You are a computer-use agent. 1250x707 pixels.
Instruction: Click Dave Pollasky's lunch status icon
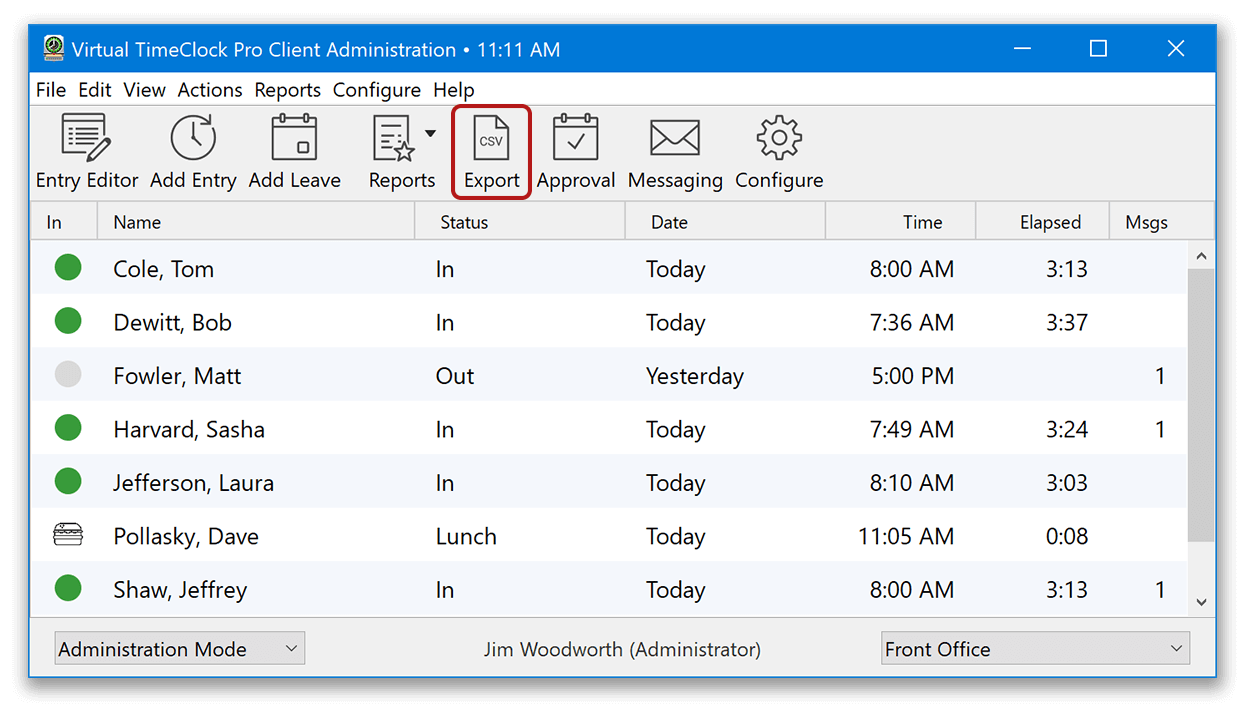67,535
